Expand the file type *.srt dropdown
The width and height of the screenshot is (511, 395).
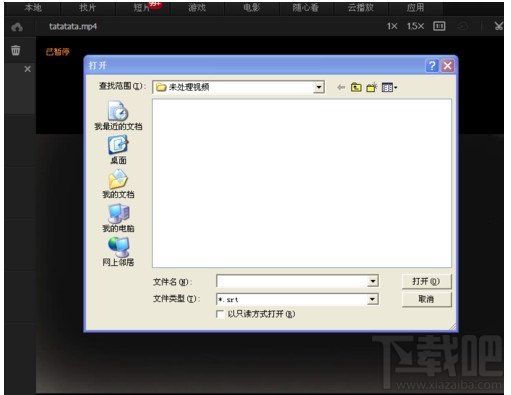click(x=373, y=299)
